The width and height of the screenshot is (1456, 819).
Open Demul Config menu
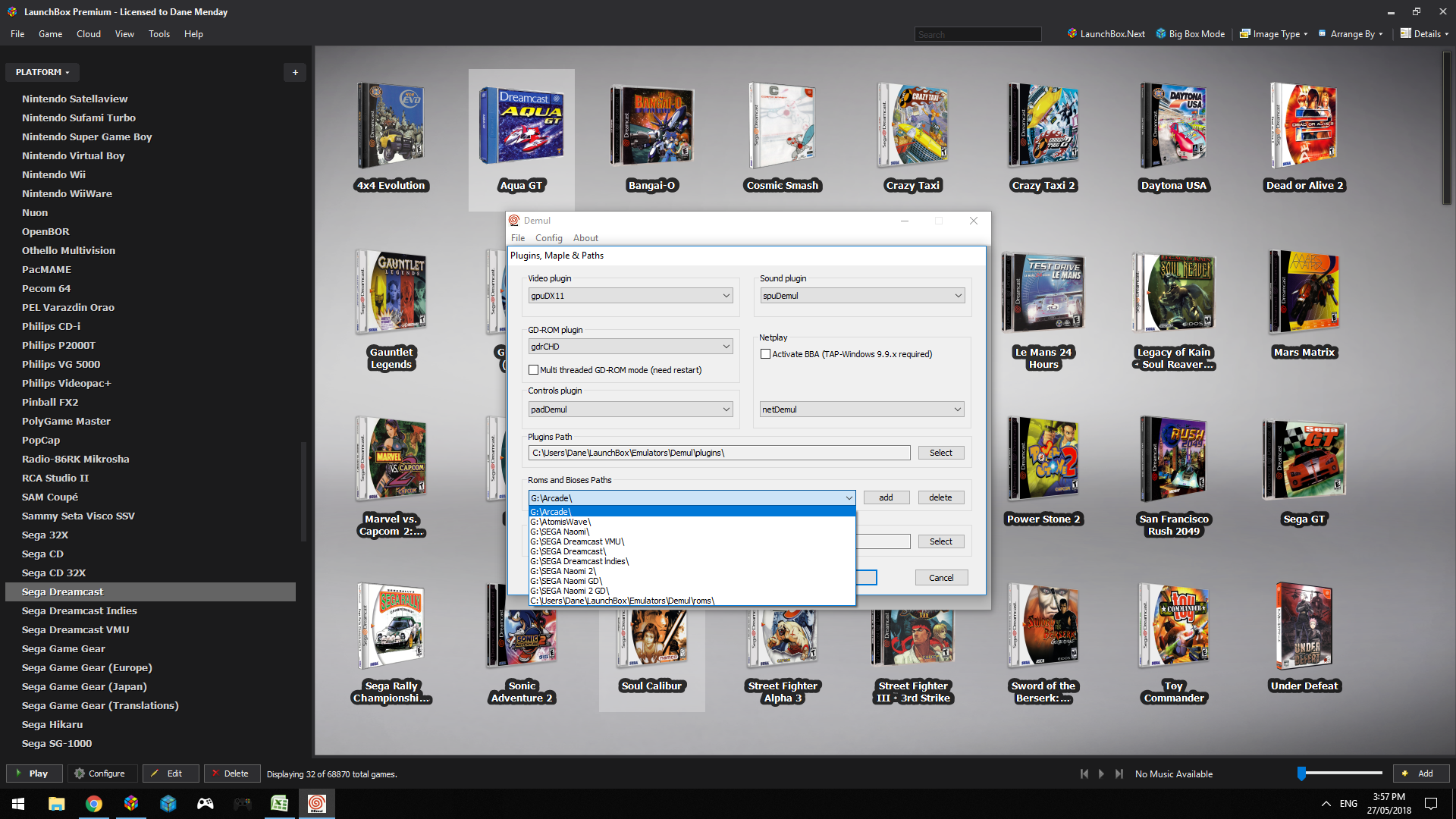(x=548, y=238)
